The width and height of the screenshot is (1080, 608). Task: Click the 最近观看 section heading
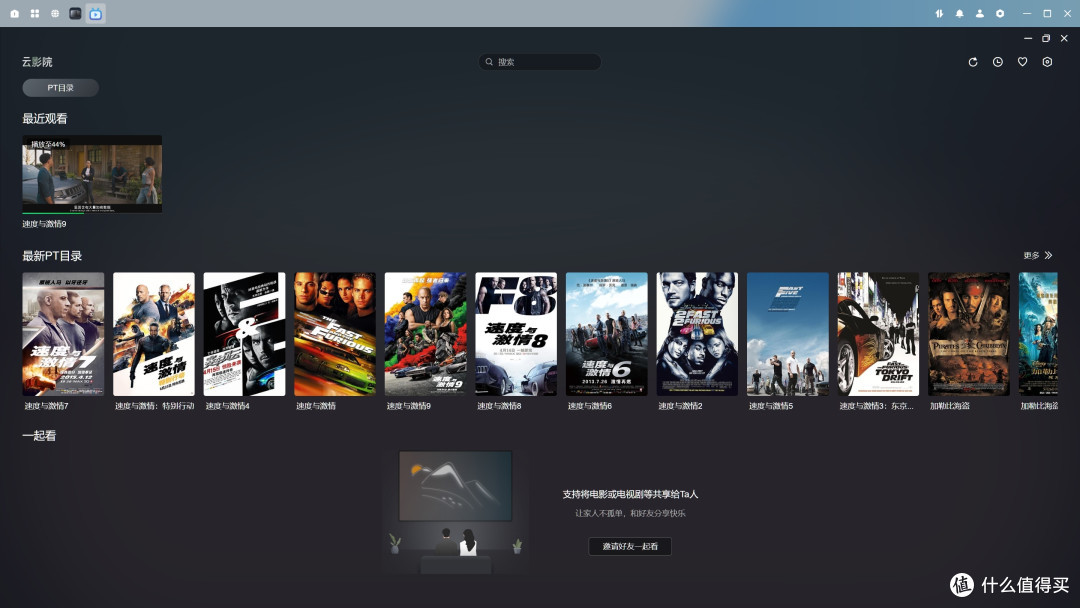click(45, 118)
